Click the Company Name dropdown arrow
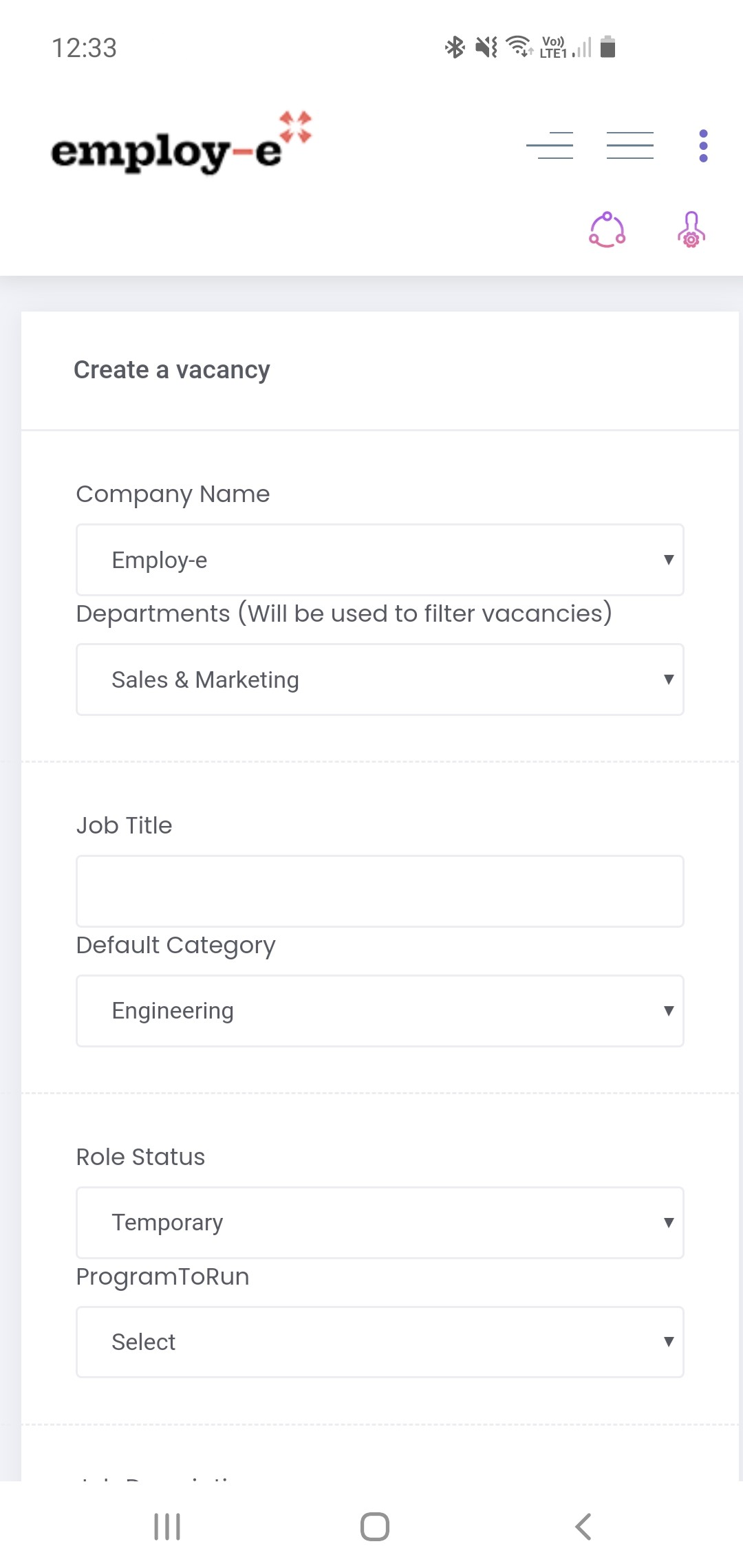743x1568 pixels. coord(668,560)
